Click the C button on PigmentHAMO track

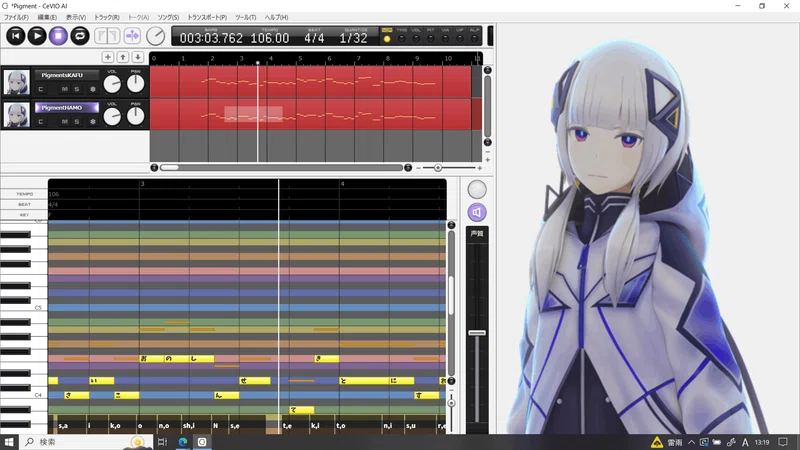click(x=41, y=121)
